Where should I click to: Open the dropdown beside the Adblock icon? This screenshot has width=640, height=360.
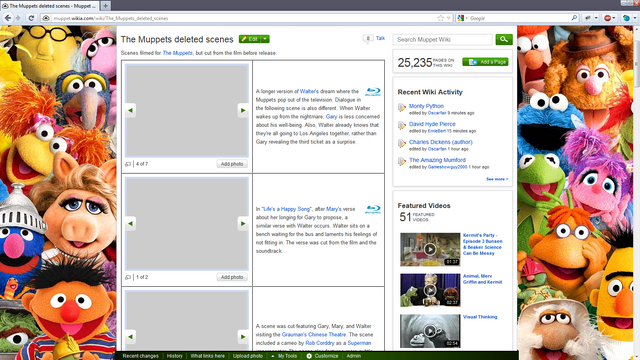click(x=614, y=18)
